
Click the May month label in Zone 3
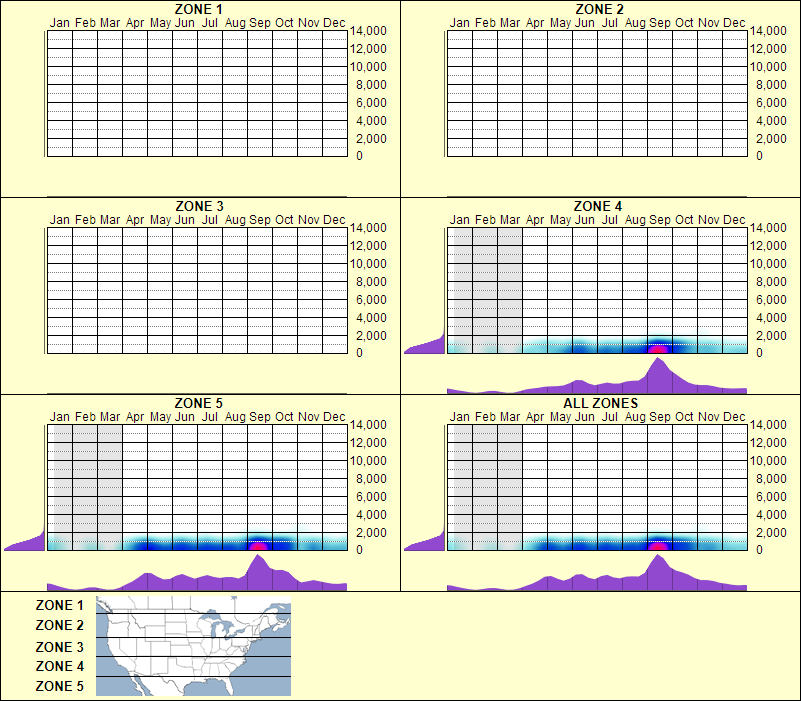[x=160, y=220]
